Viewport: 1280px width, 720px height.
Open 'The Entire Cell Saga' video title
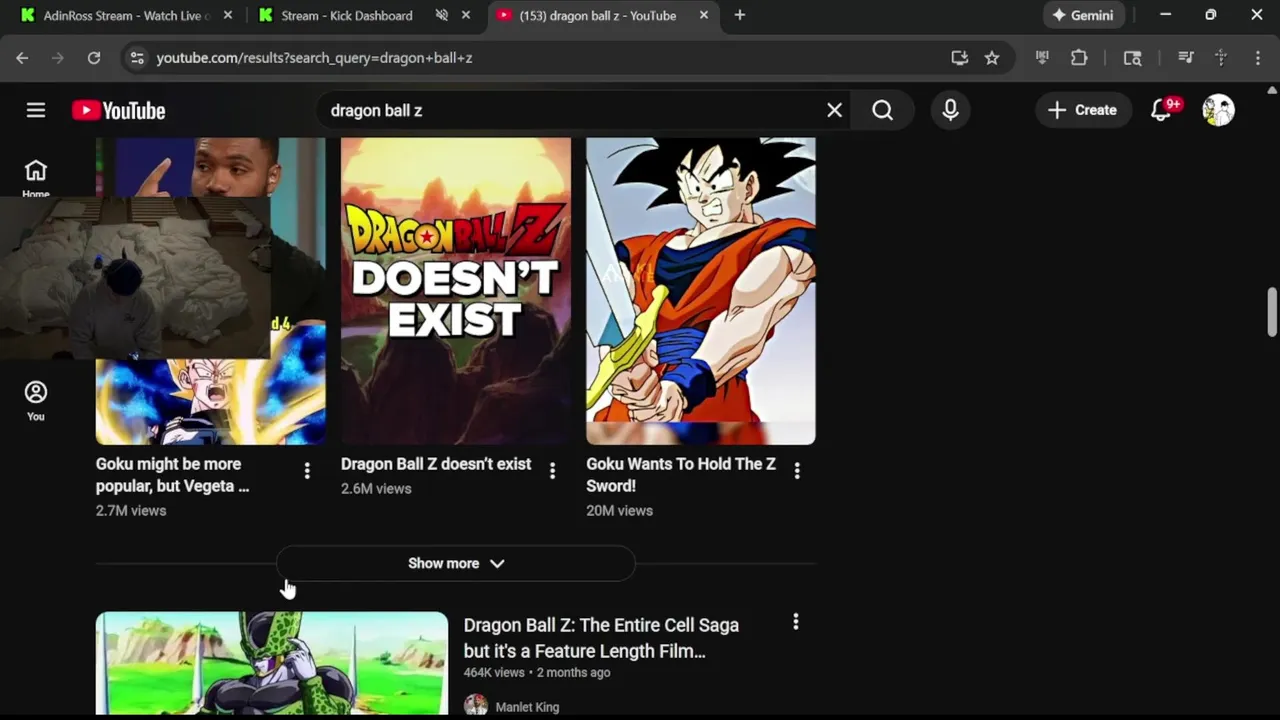(601, 638)
